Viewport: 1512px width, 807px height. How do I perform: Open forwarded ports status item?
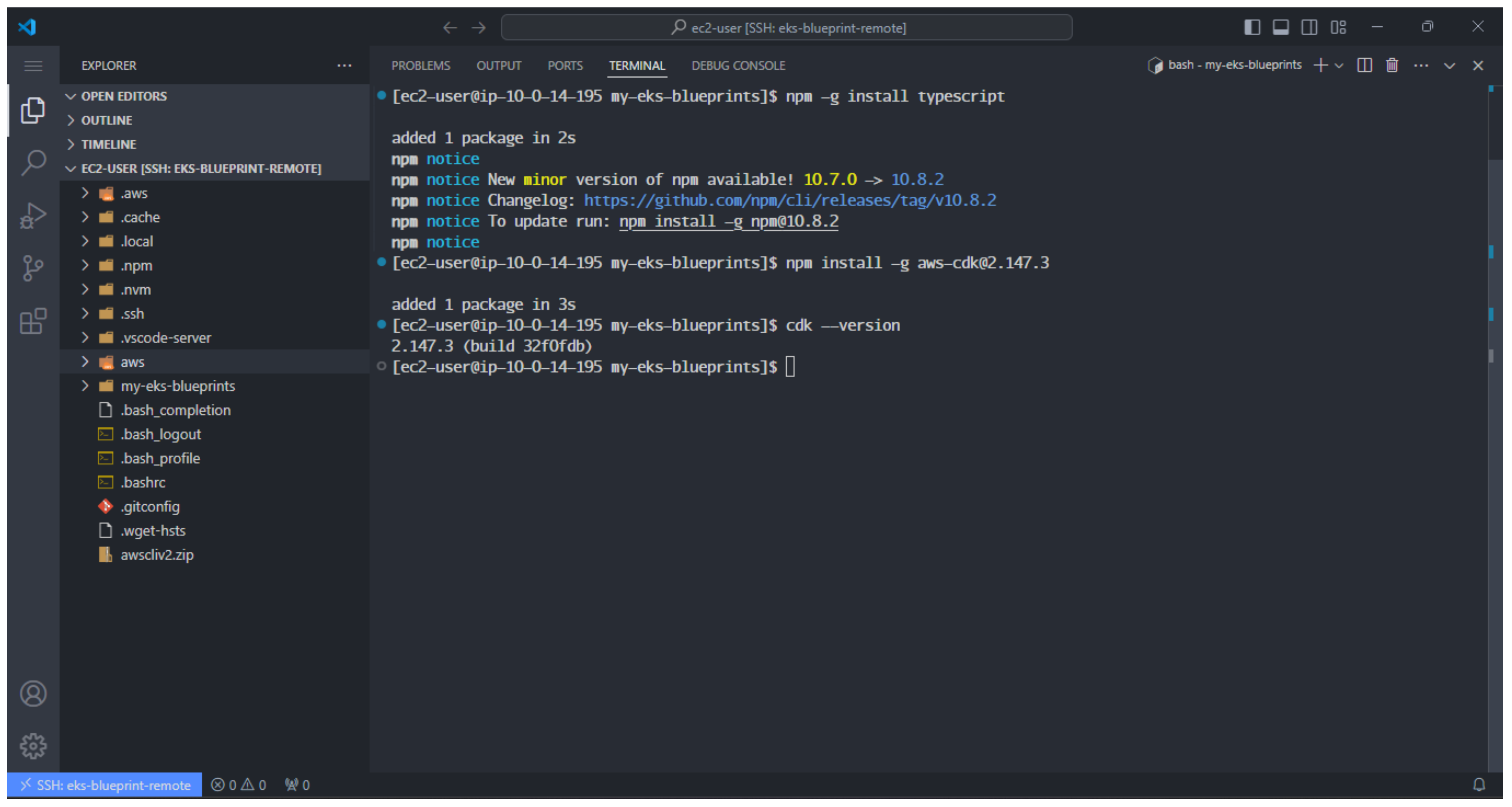click(x=297, y=785)
